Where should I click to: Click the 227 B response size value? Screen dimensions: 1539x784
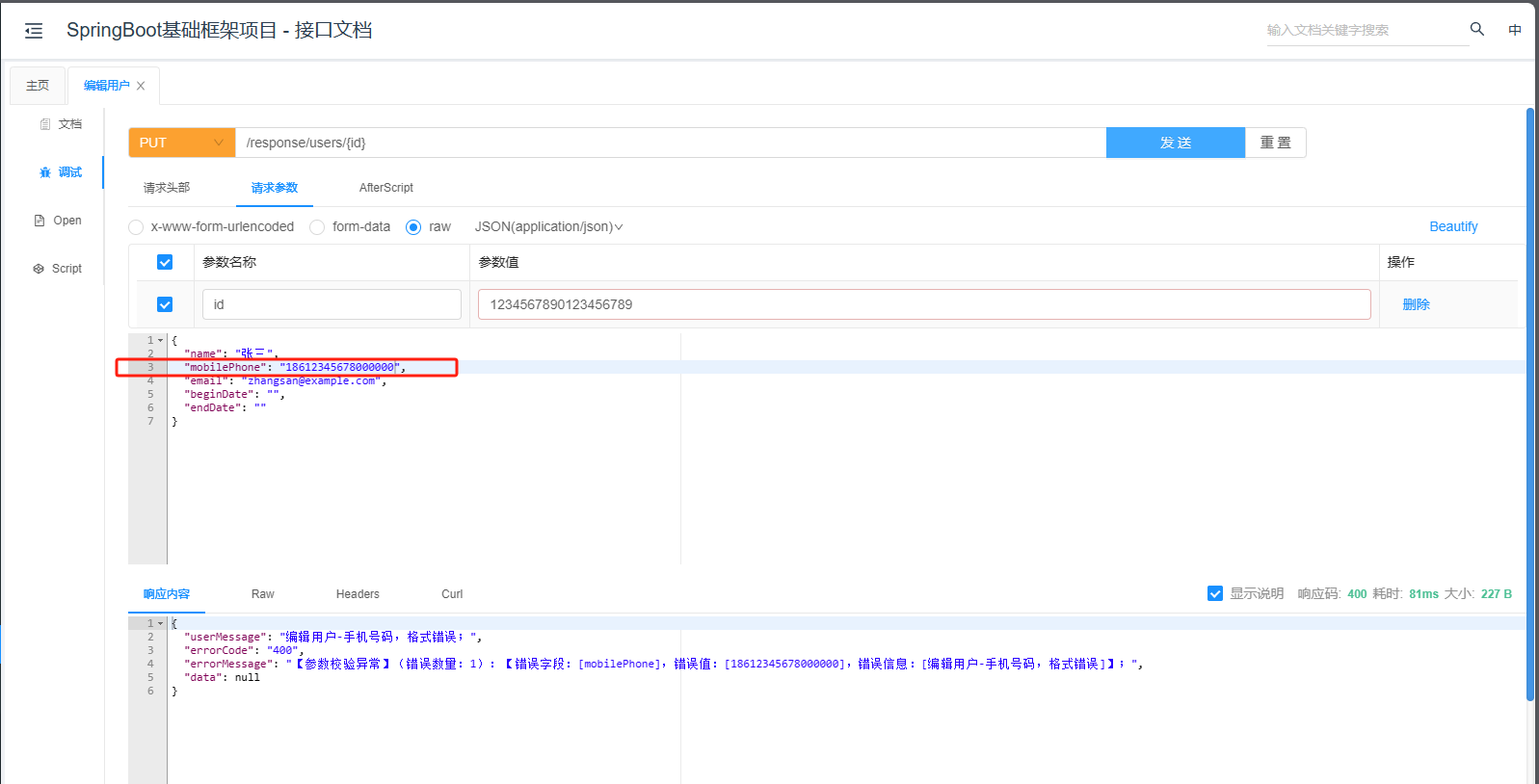click(1497, 594)
